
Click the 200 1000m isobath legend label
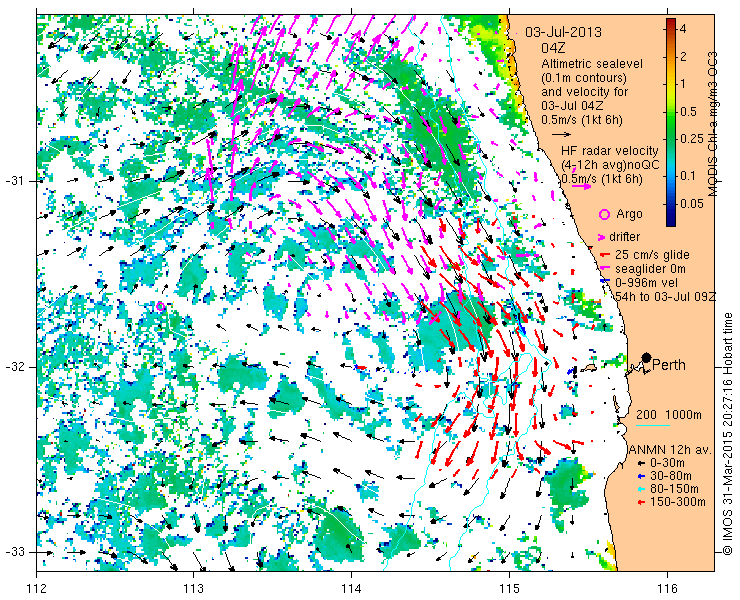click(x=669, y=415)
